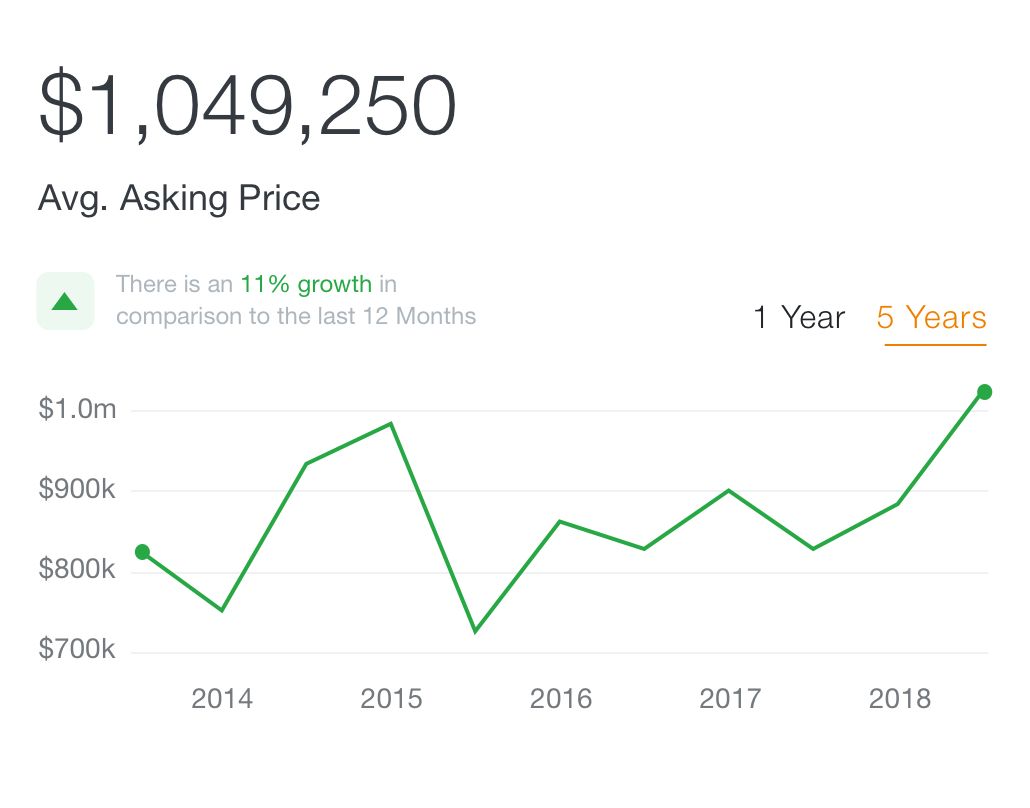Click the green "11% growth" text

306,285
